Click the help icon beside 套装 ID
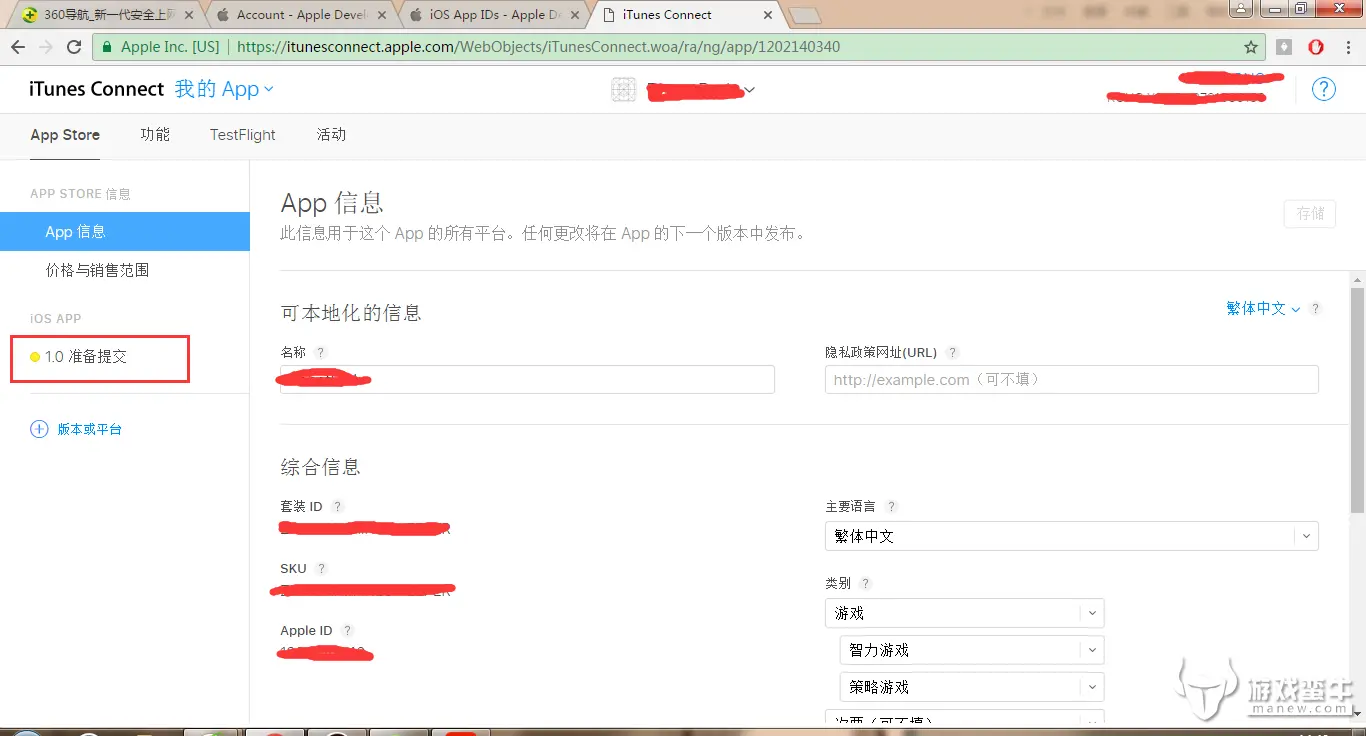 click(x=337, y=506)
